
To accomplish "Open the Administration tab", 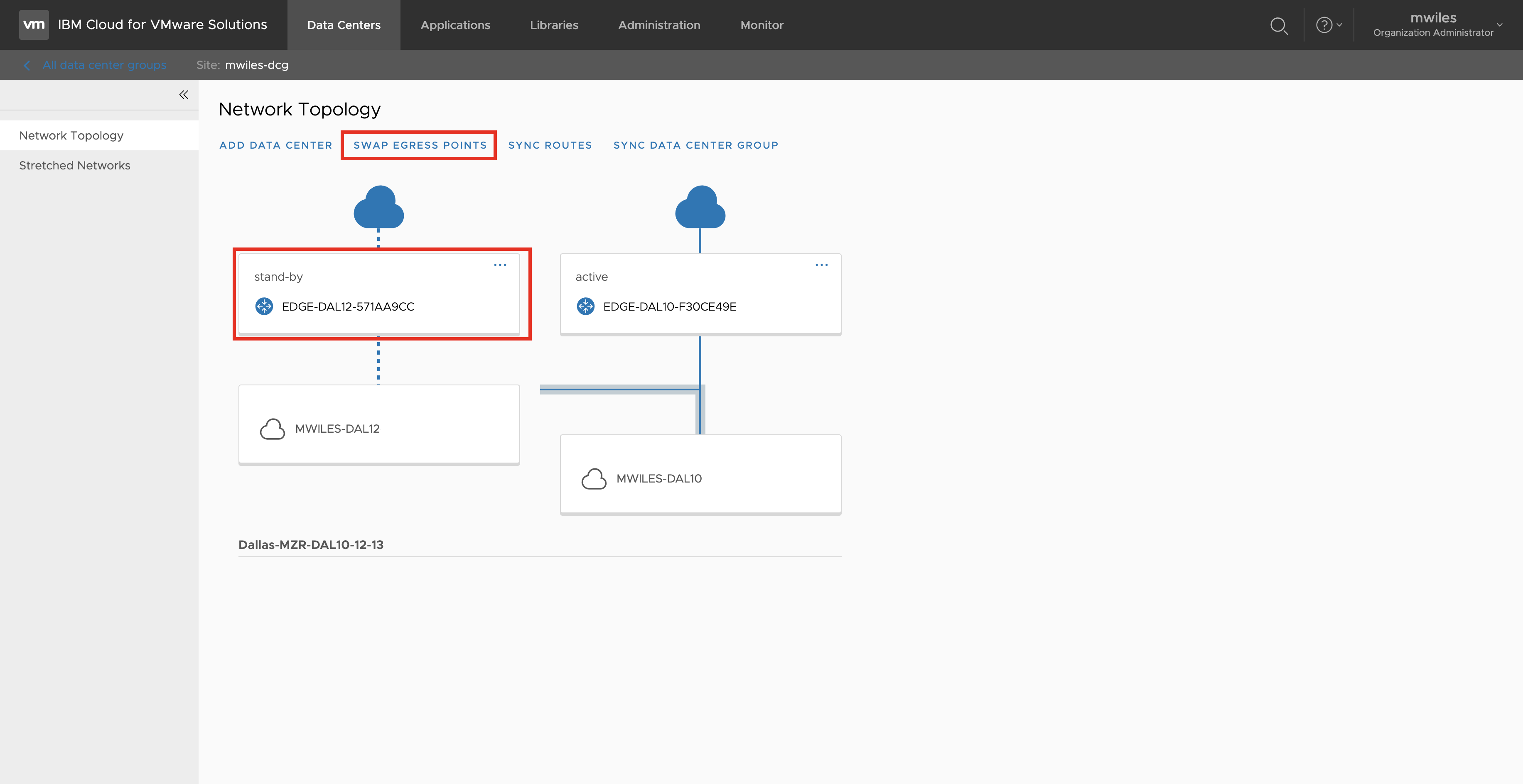I will tap(659, 25).
